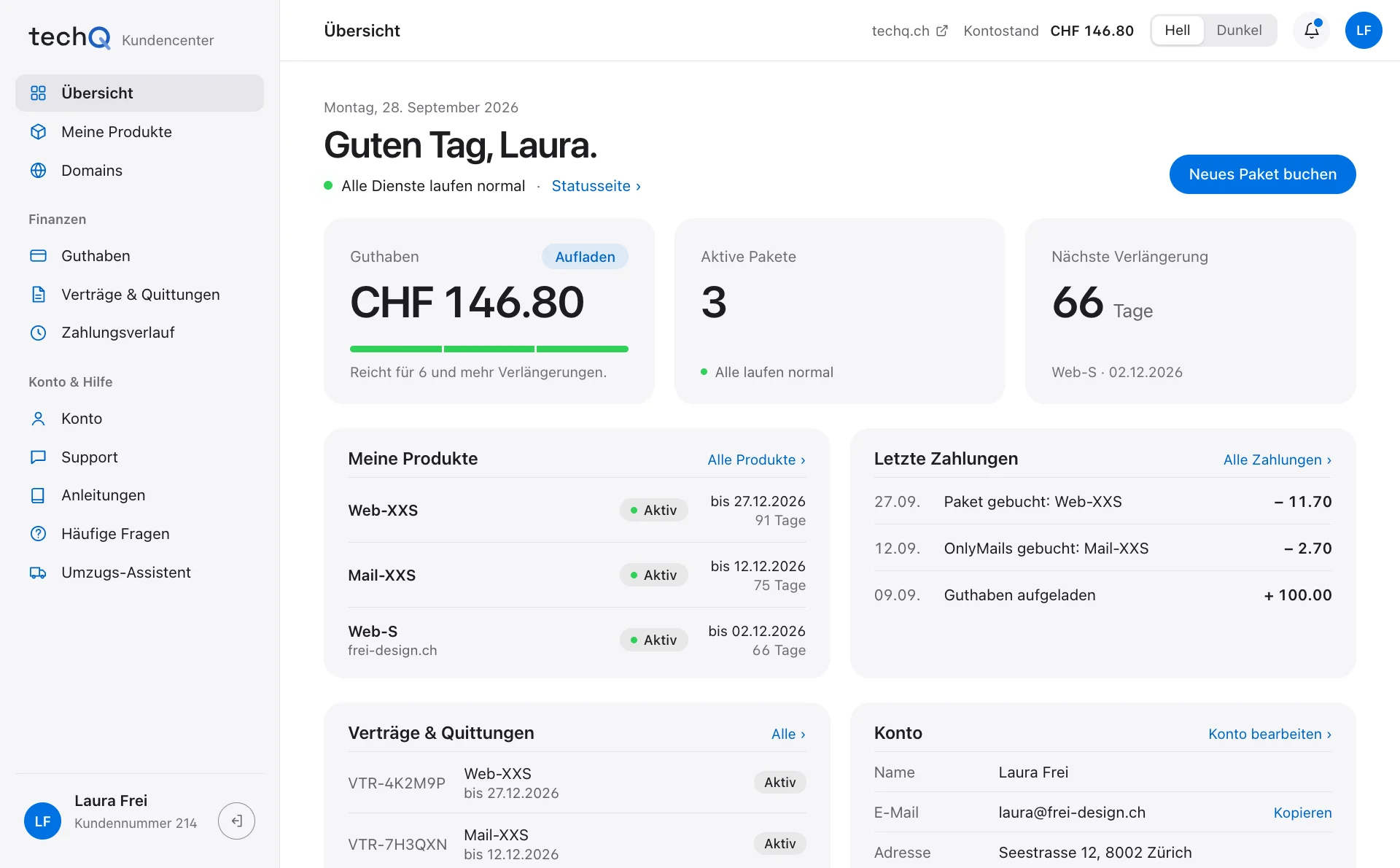Click Konto bearbeiten link
Viewport: 1400px width, 868px height.
(1269, 734)
